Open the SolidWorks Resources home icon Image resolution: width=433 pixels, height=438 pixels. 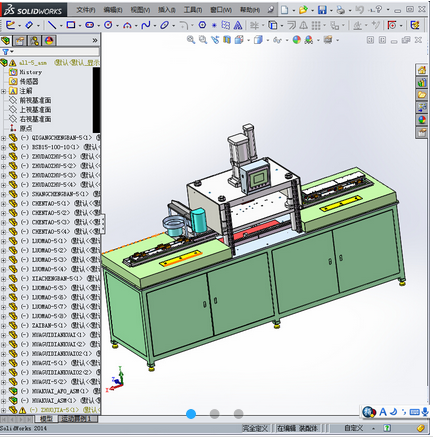pos(422,70)
